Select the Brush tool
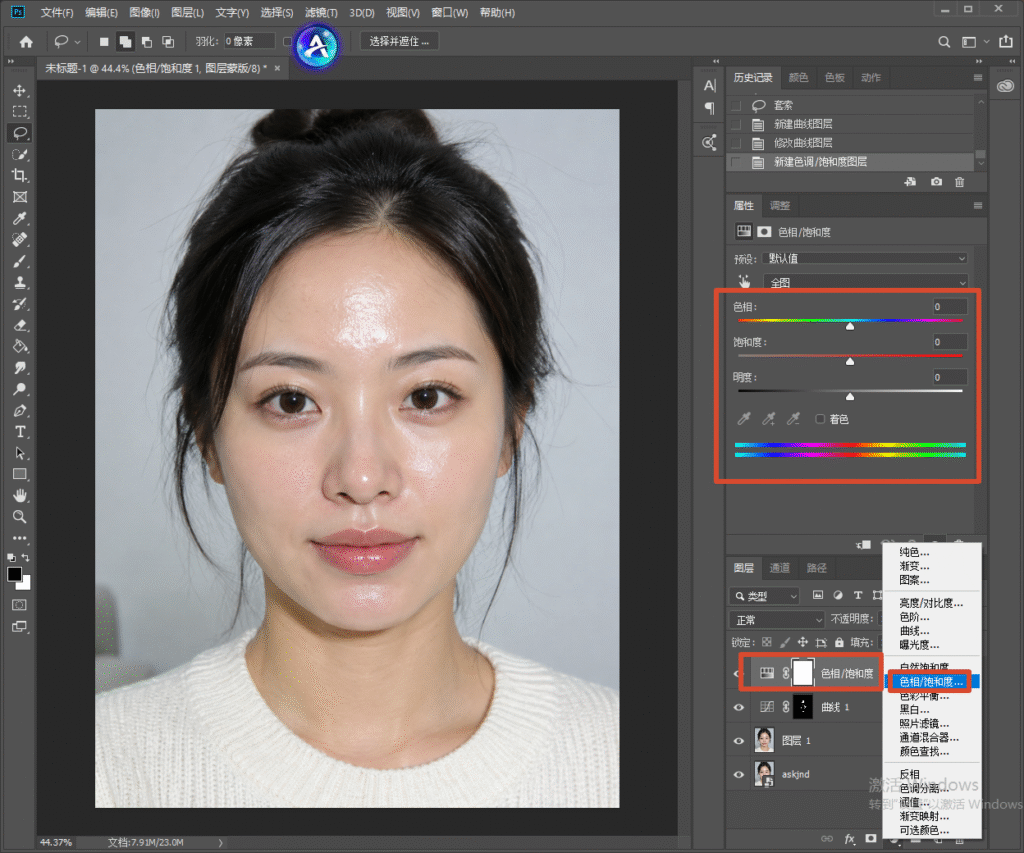 pyautogui.click(x=20, y=261)
